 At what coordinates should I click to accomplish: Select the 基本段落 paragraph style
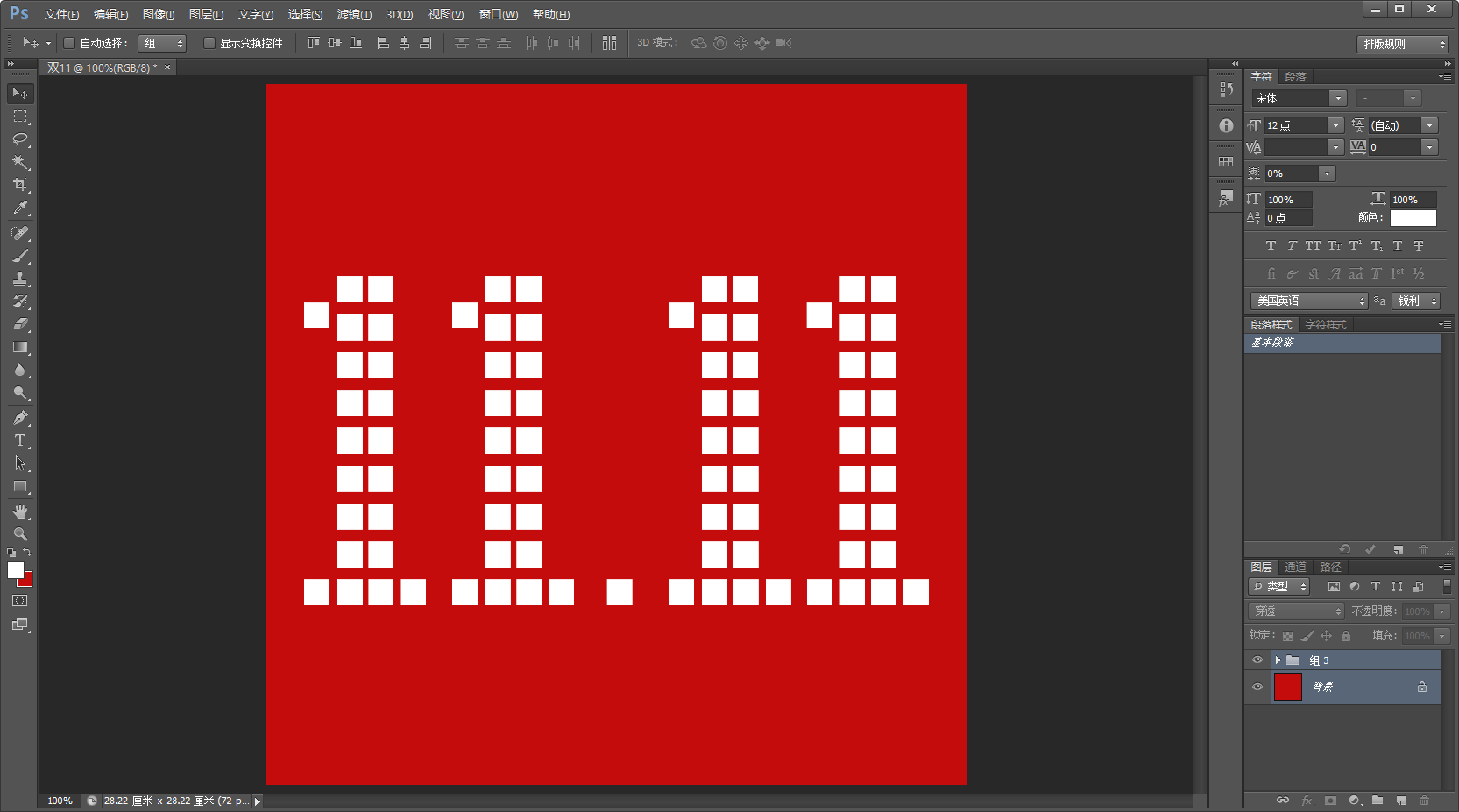click(1342, 342)
